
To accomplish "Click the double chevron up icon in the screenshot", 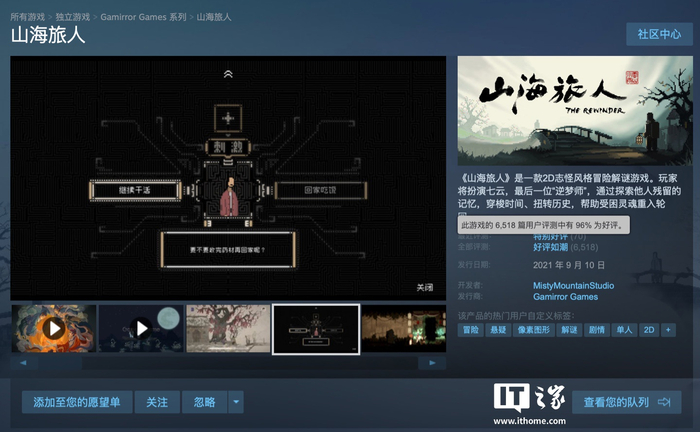I will [x=228, y=74].
